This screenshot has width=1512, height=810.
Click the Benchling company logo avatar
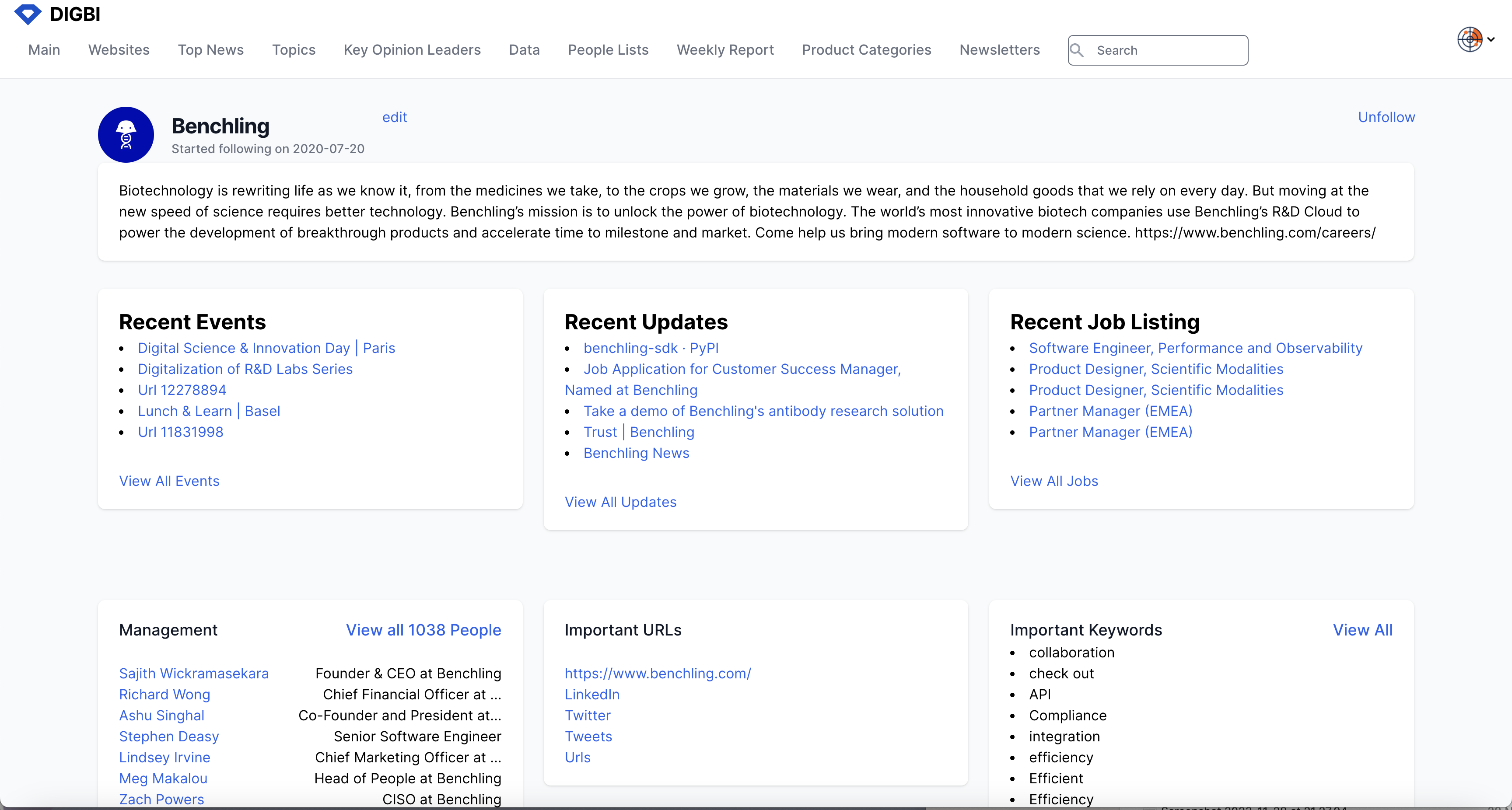(126, 134)
